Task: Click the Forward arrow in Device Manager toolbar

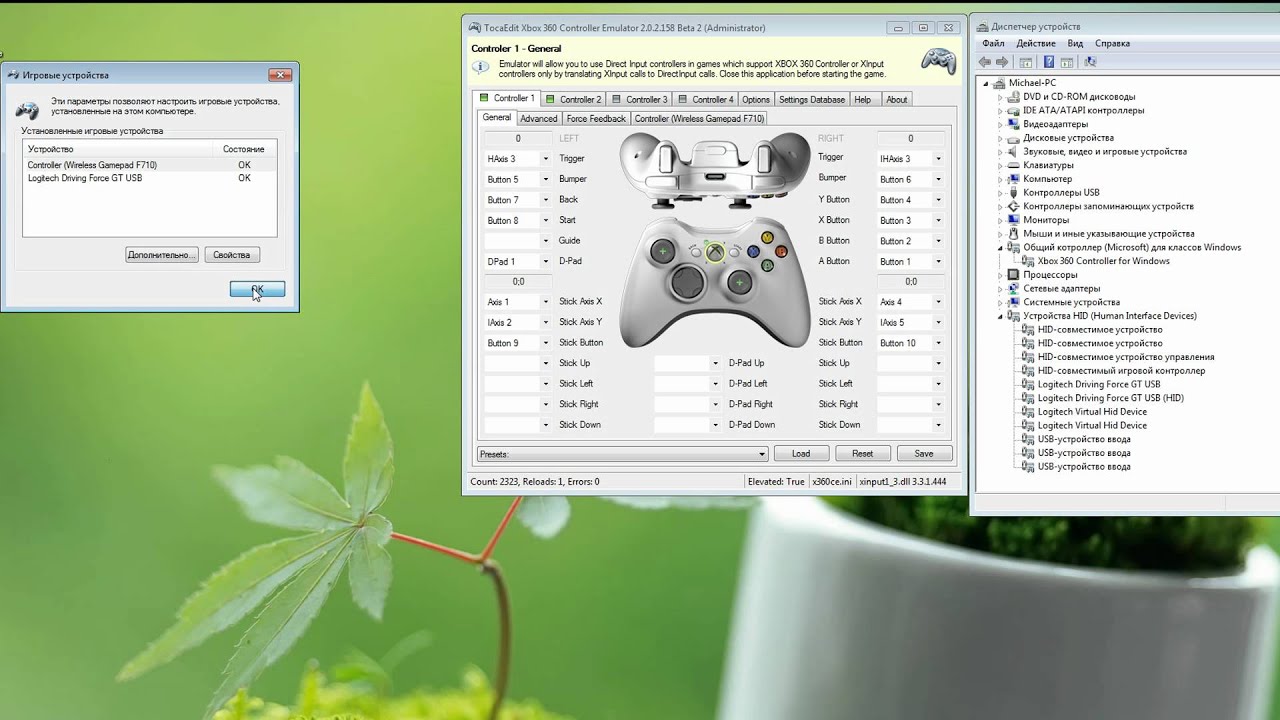Action: coord(1004,62)
